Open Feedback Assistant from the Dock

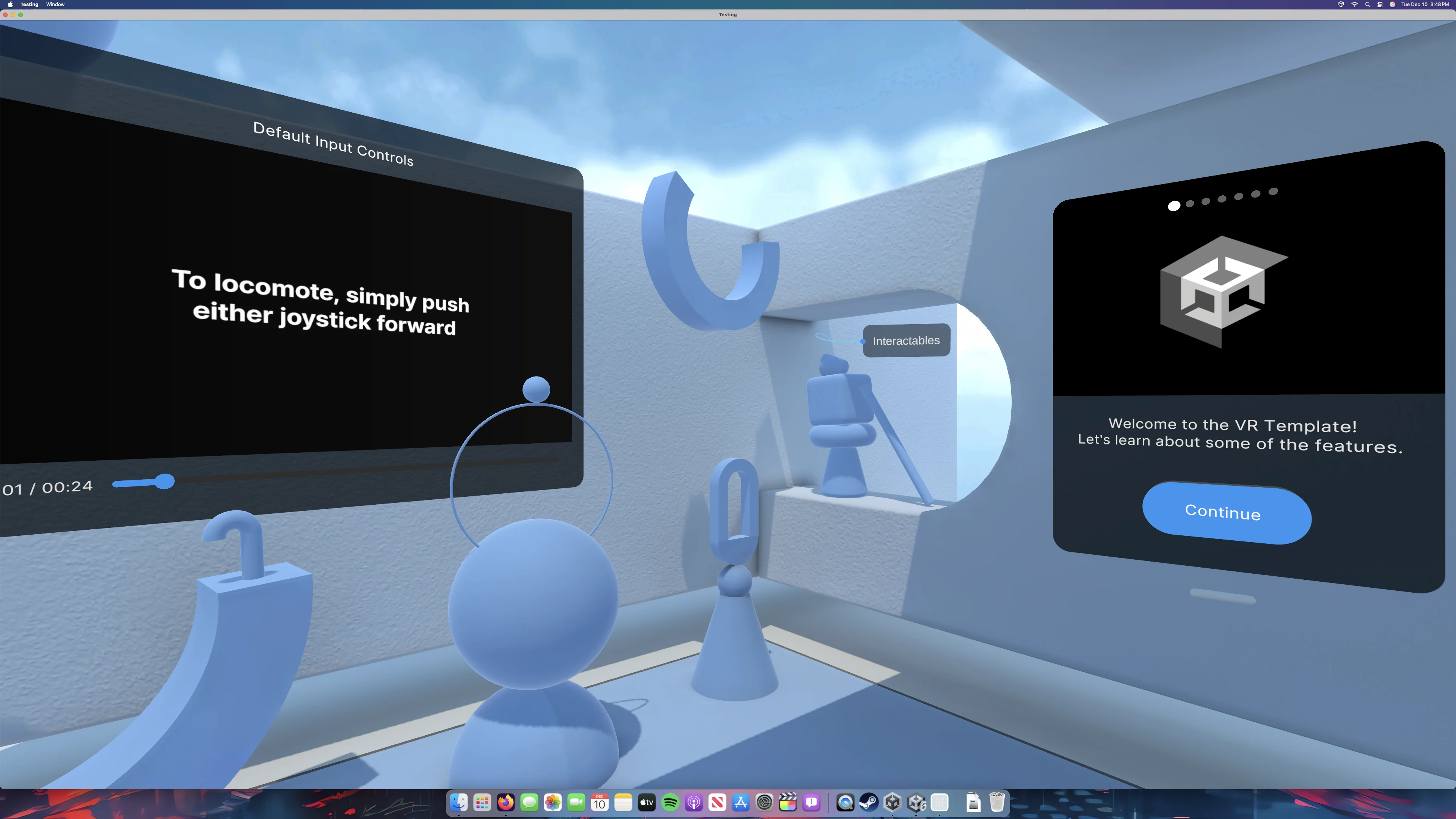click(x=811, y=802)
